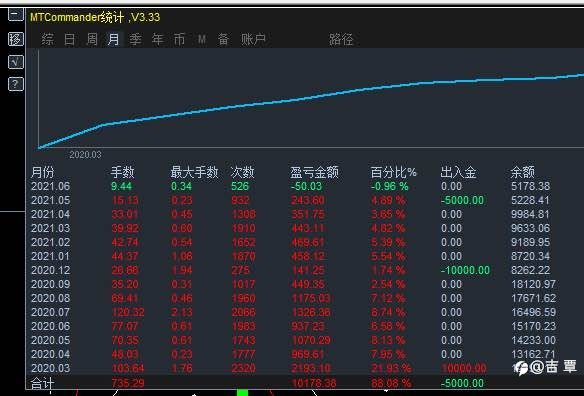The height and width of the screenshot is (396, 584).
Task: Click the 最大手数 column header
Action: click(194, 172)
